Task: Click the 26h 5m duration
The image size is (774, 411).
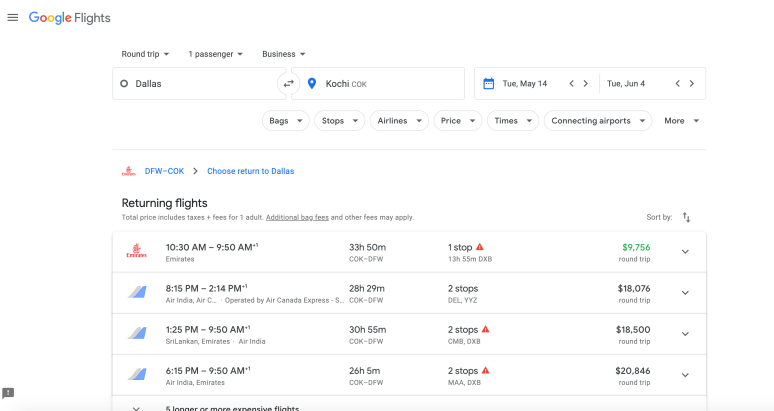Action: click(364, 371)
